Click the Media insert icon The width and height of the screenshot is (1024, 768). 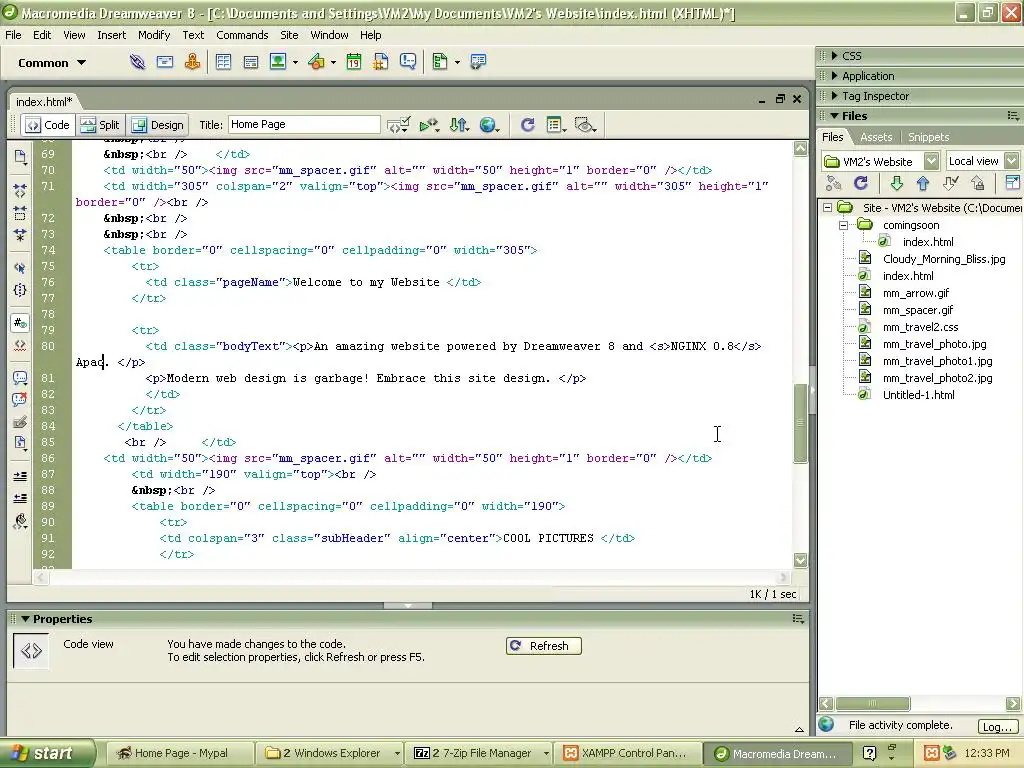click(317, 62)
